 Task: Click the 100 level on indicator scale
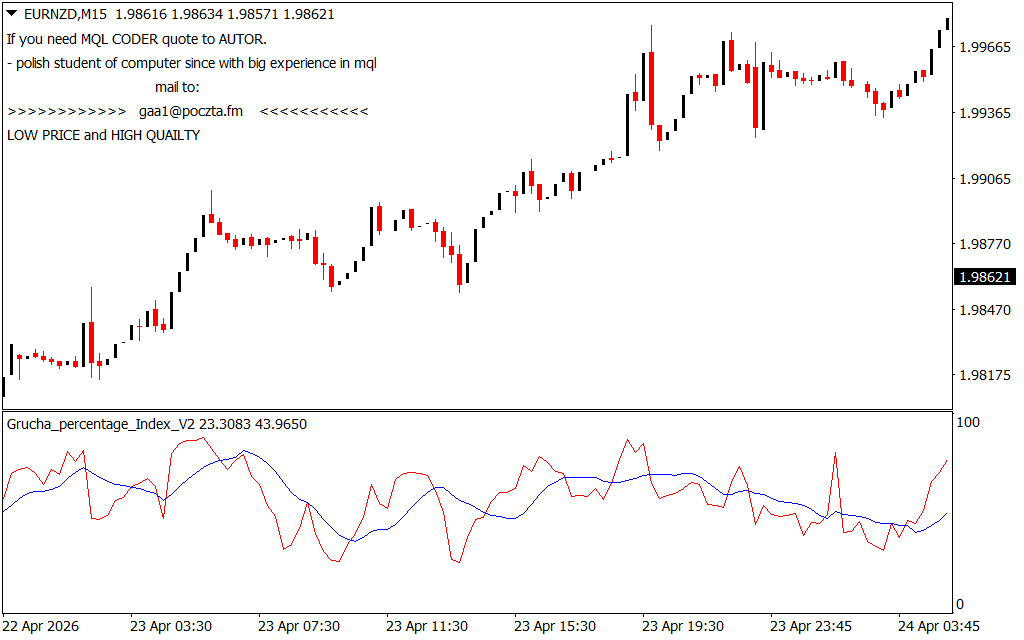(x=968, y=423)
